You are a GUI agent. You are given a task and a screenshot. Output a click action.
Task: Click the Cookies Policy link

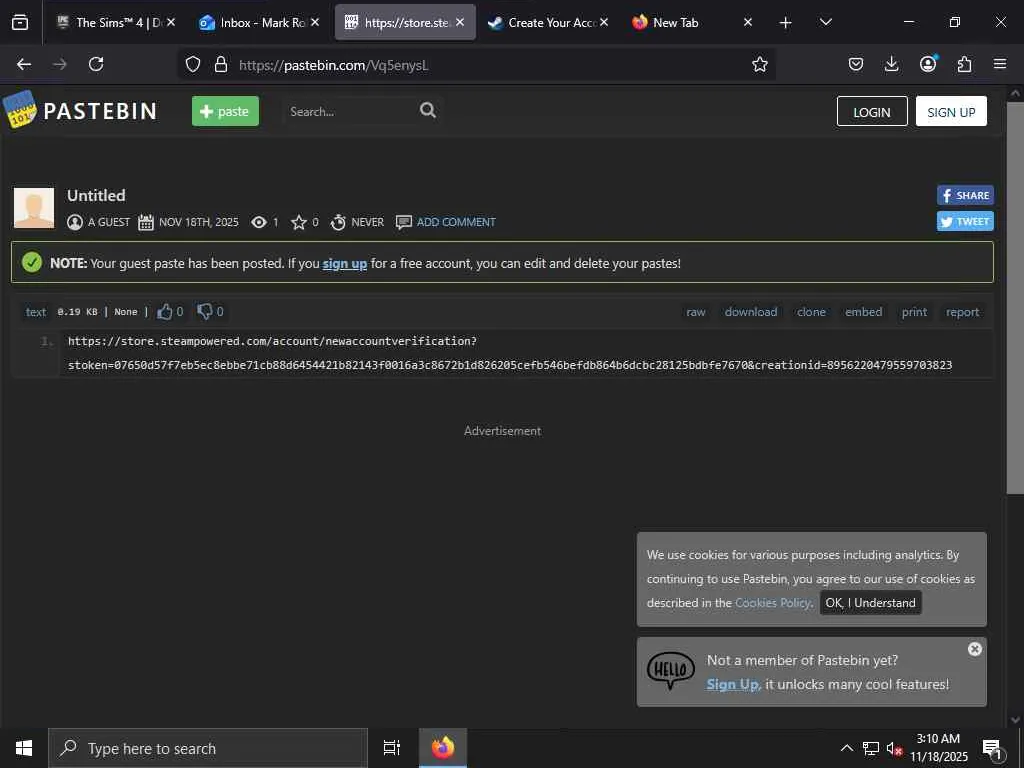point(773,603)
